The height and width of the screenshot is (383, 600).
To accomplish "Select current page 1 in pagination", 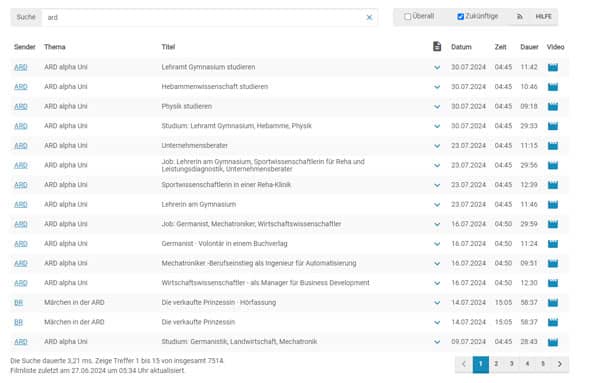I will [481, 364].
